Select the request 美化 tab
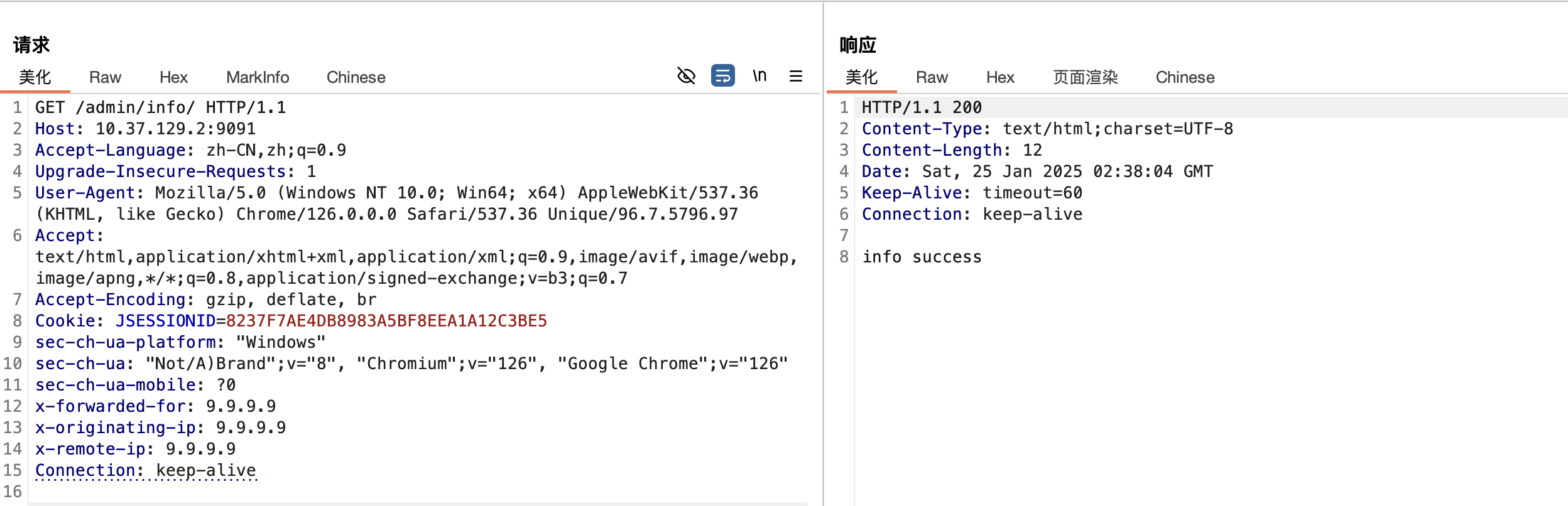Screen dimensions: 1568x506 click(x=35, y=77)
